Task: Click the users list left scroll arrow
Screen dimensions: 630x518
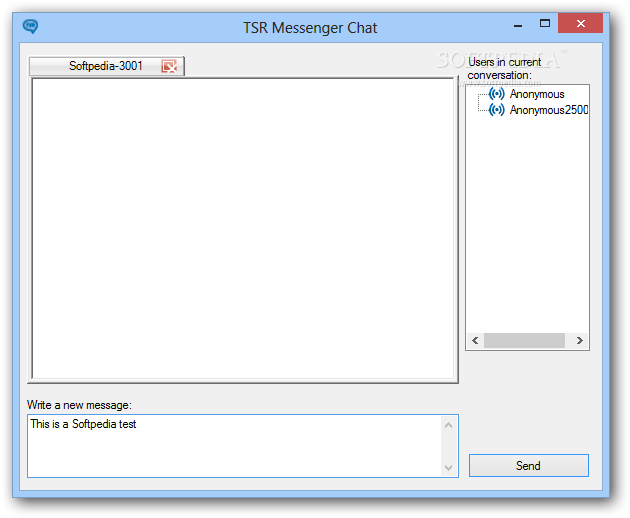Action: (x=475, y=340)
